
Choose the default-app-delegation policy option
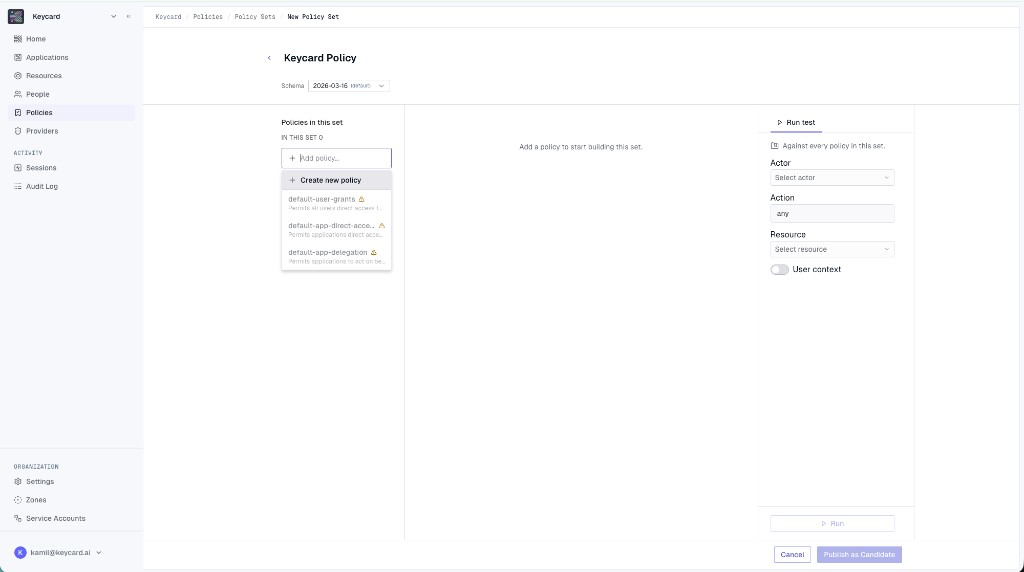pos(336,256)
